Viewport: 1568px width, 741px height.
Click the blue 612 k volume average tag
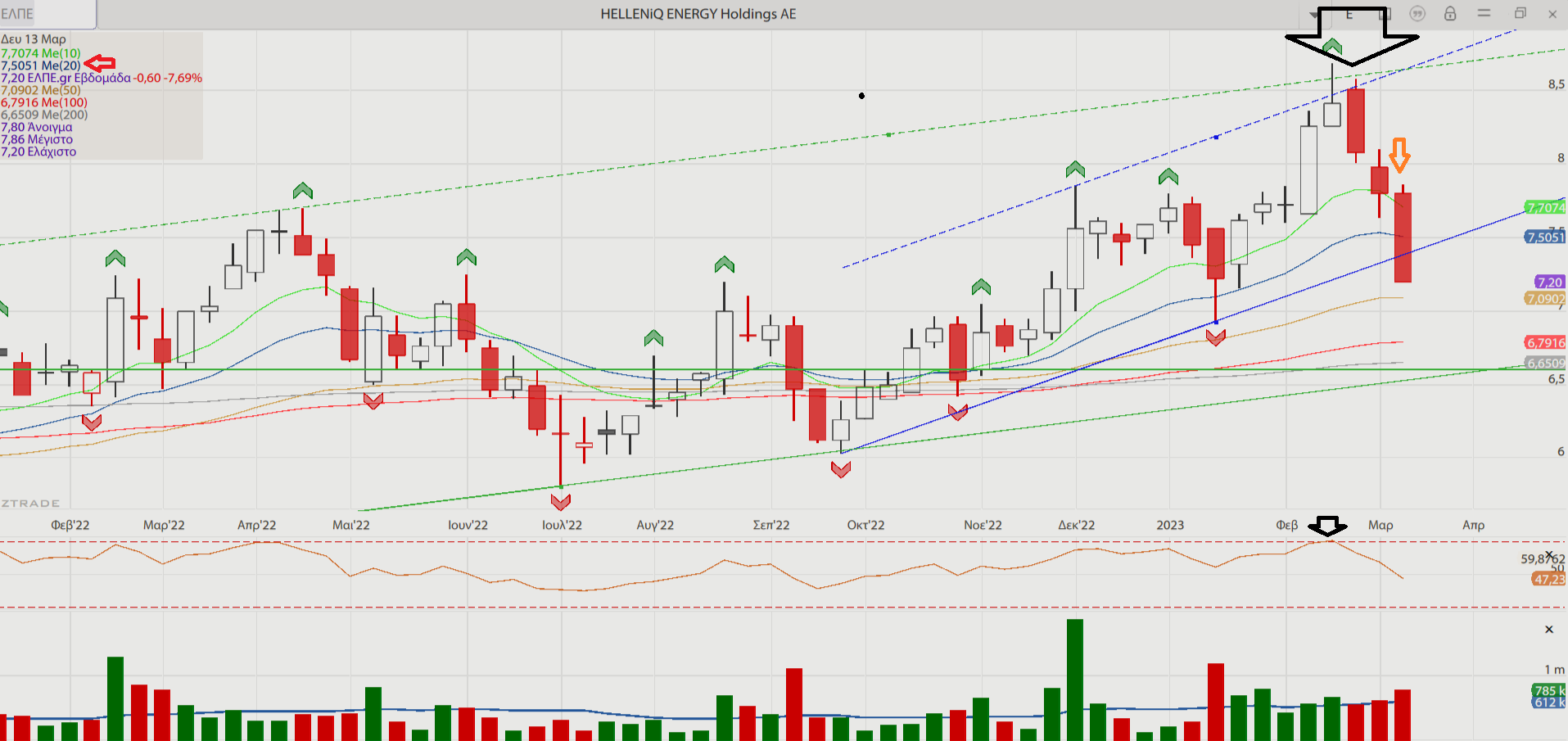(1549, 703)
